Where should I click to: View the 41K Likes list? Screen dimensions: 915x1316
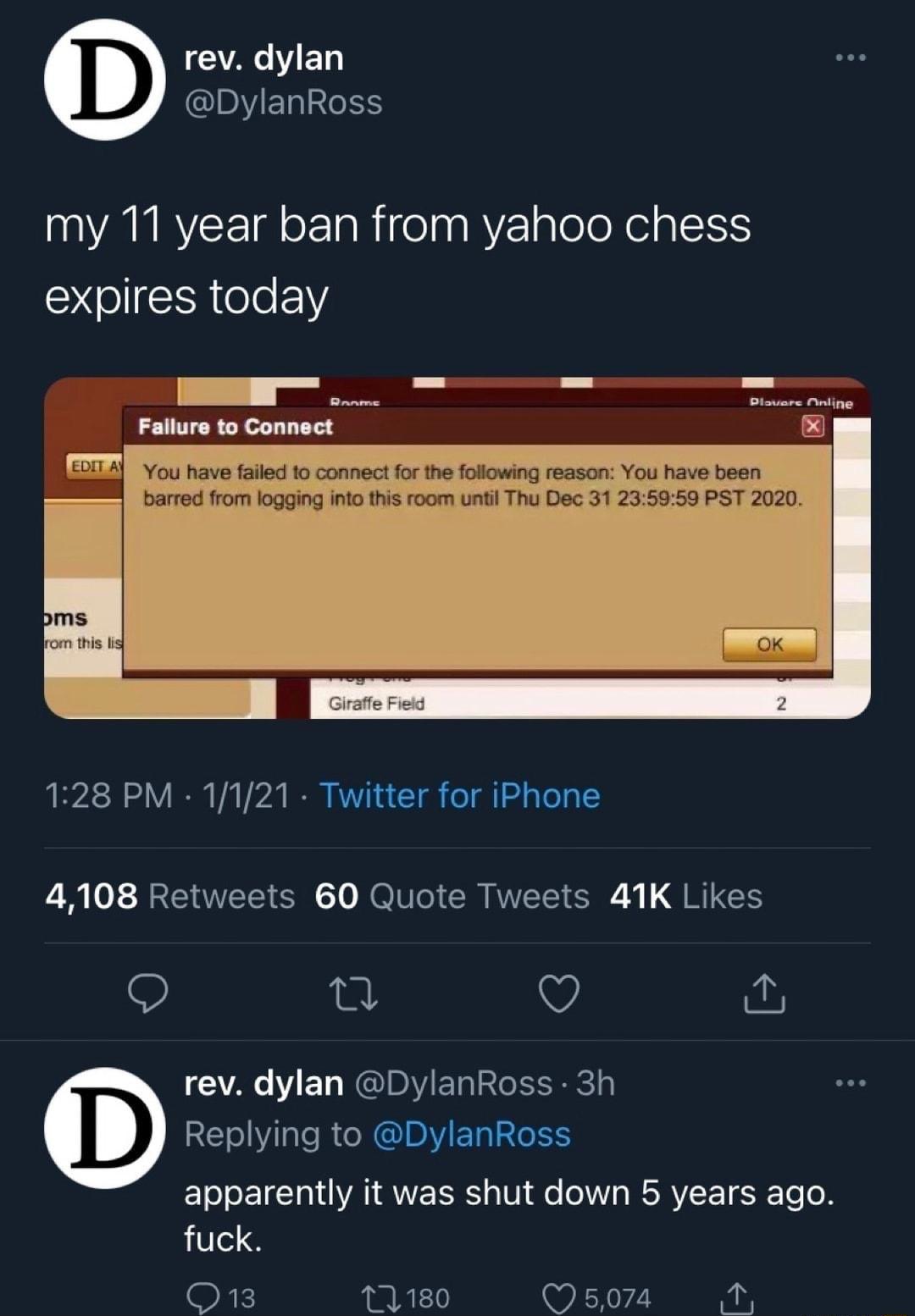(x=685, y=896)
